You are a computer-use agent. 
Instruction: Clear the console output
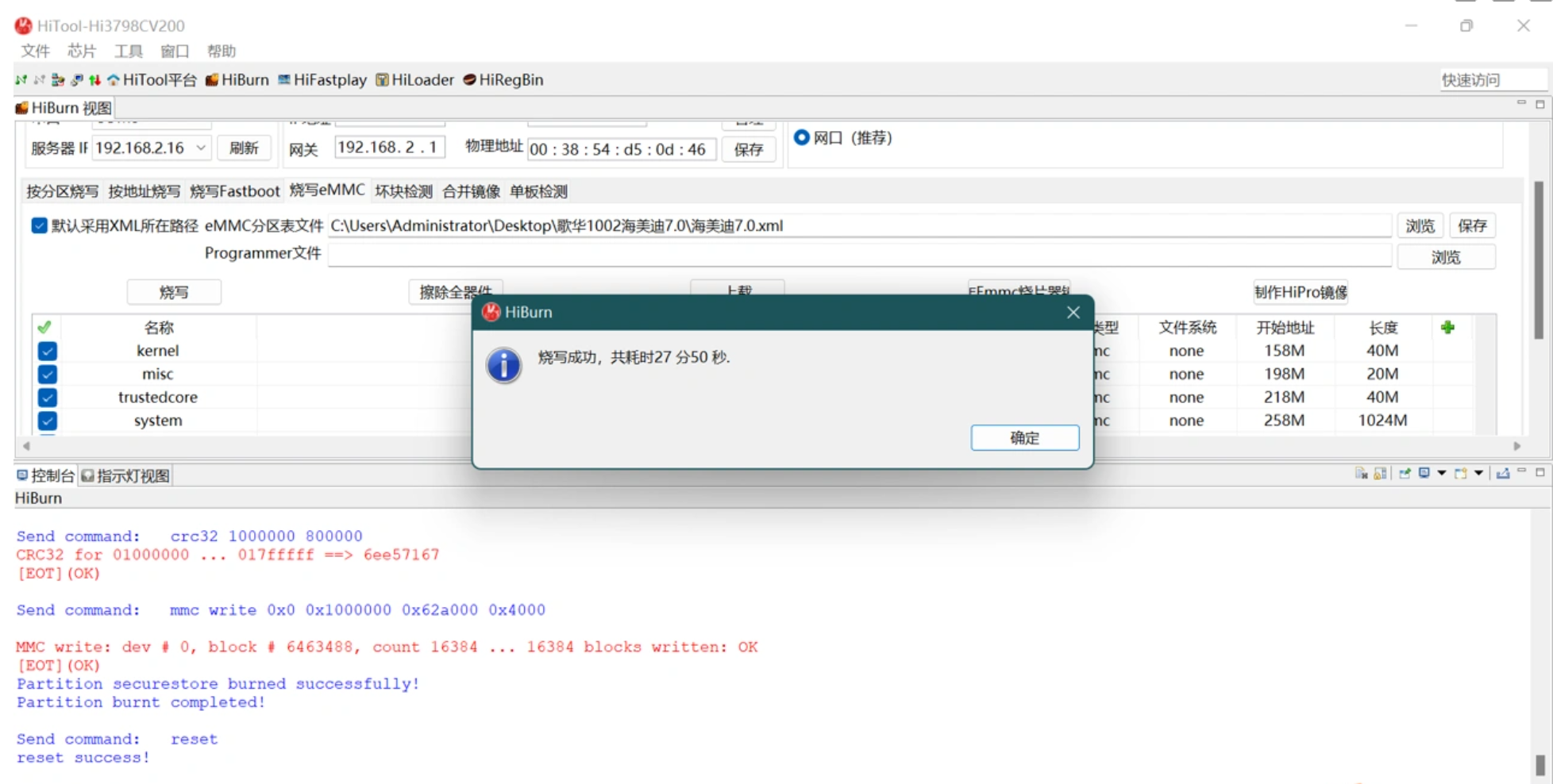click(x=1361, y=474)
